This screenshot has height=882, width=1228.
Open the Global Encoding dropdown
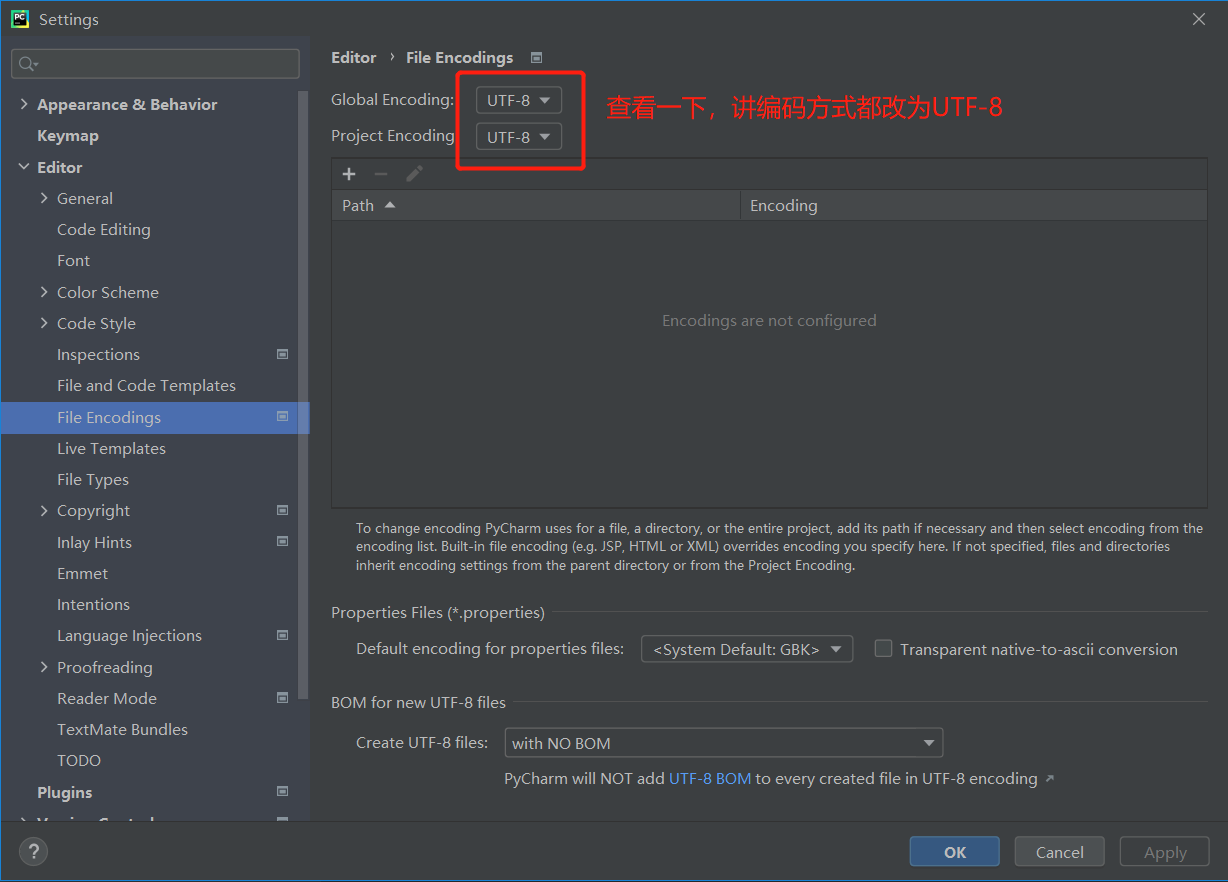point(519,100)
